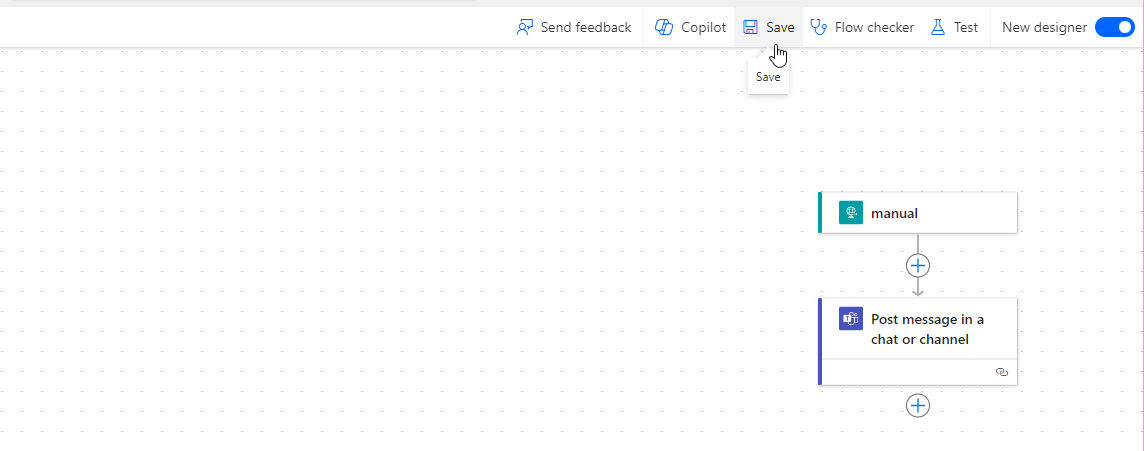The height and width of the screenshot is (451, 1144).
Task: Open the Copilot pane via its label
Action: 704,27
